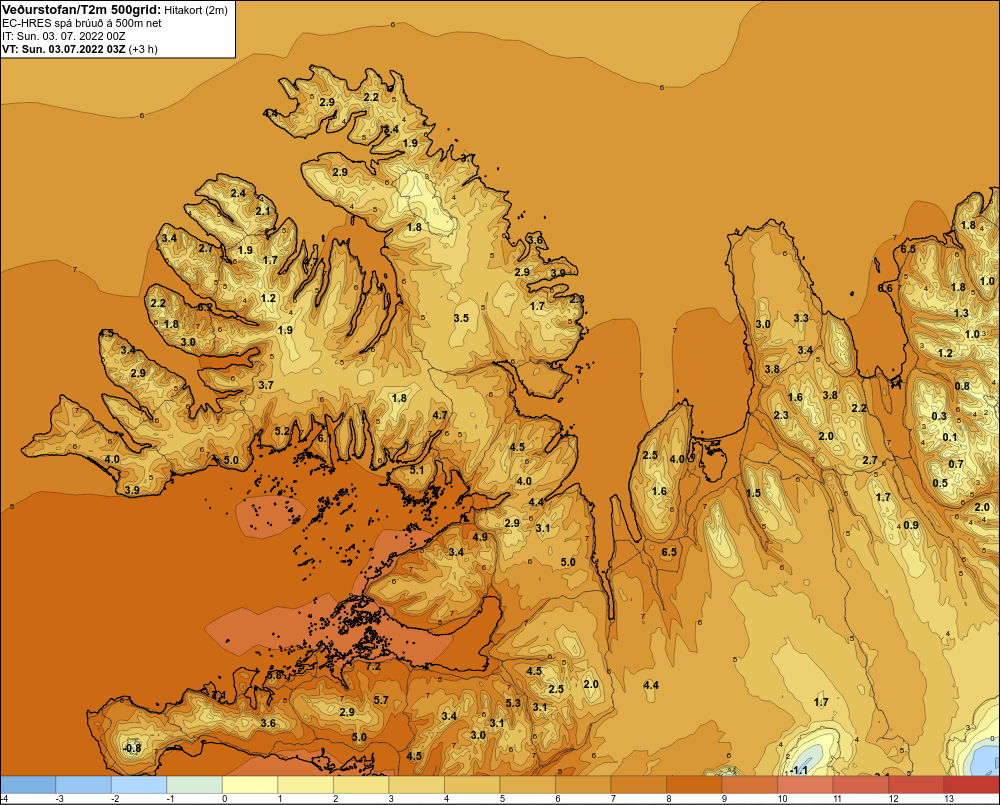The width and height of the screenshot is (1000, 805).
Task: Click the legend swatch between 11 and 12
Action: click(x=860, y=784)
